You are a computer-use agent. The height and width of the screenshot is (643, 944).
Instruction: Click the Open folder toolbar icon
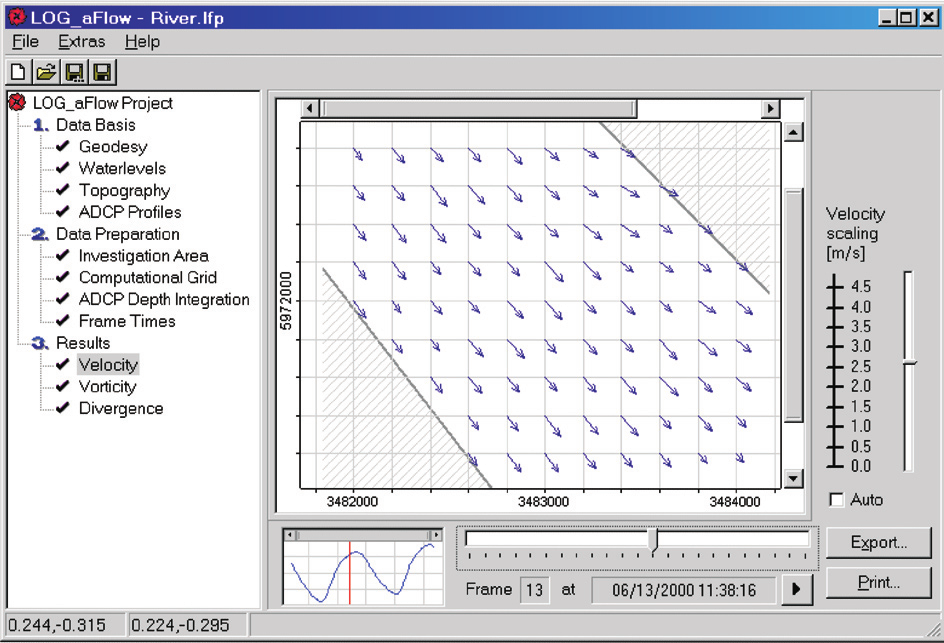point(45,73)
